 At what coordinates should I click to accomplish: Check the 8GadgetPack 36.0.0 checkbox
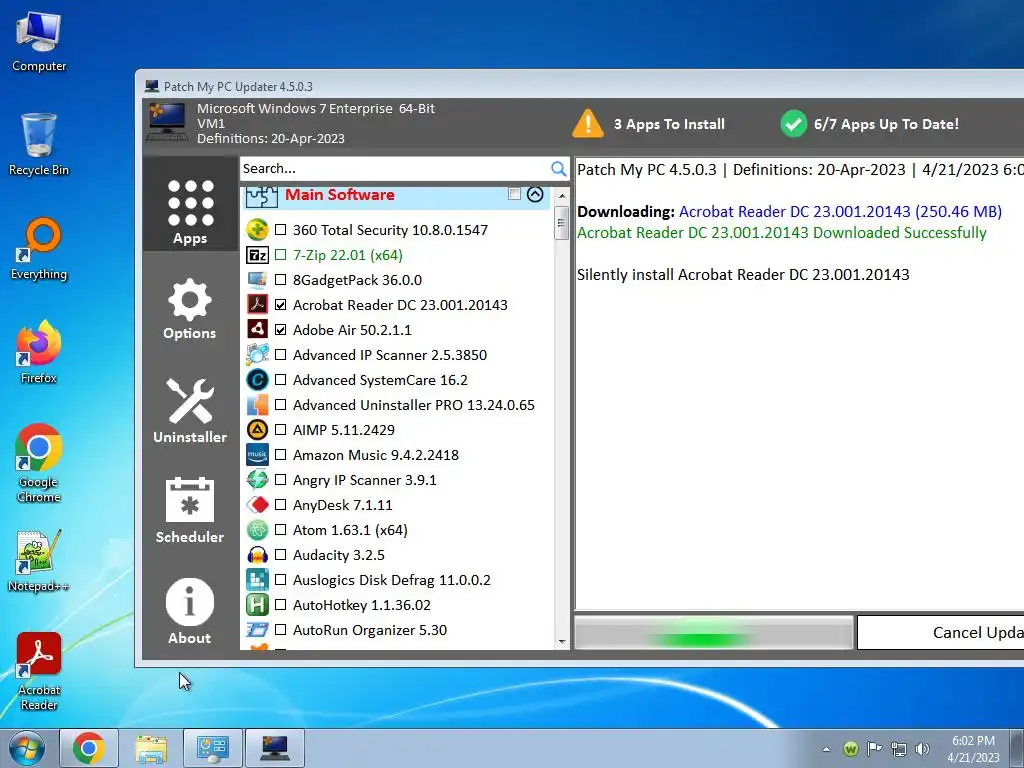point(281,280)
